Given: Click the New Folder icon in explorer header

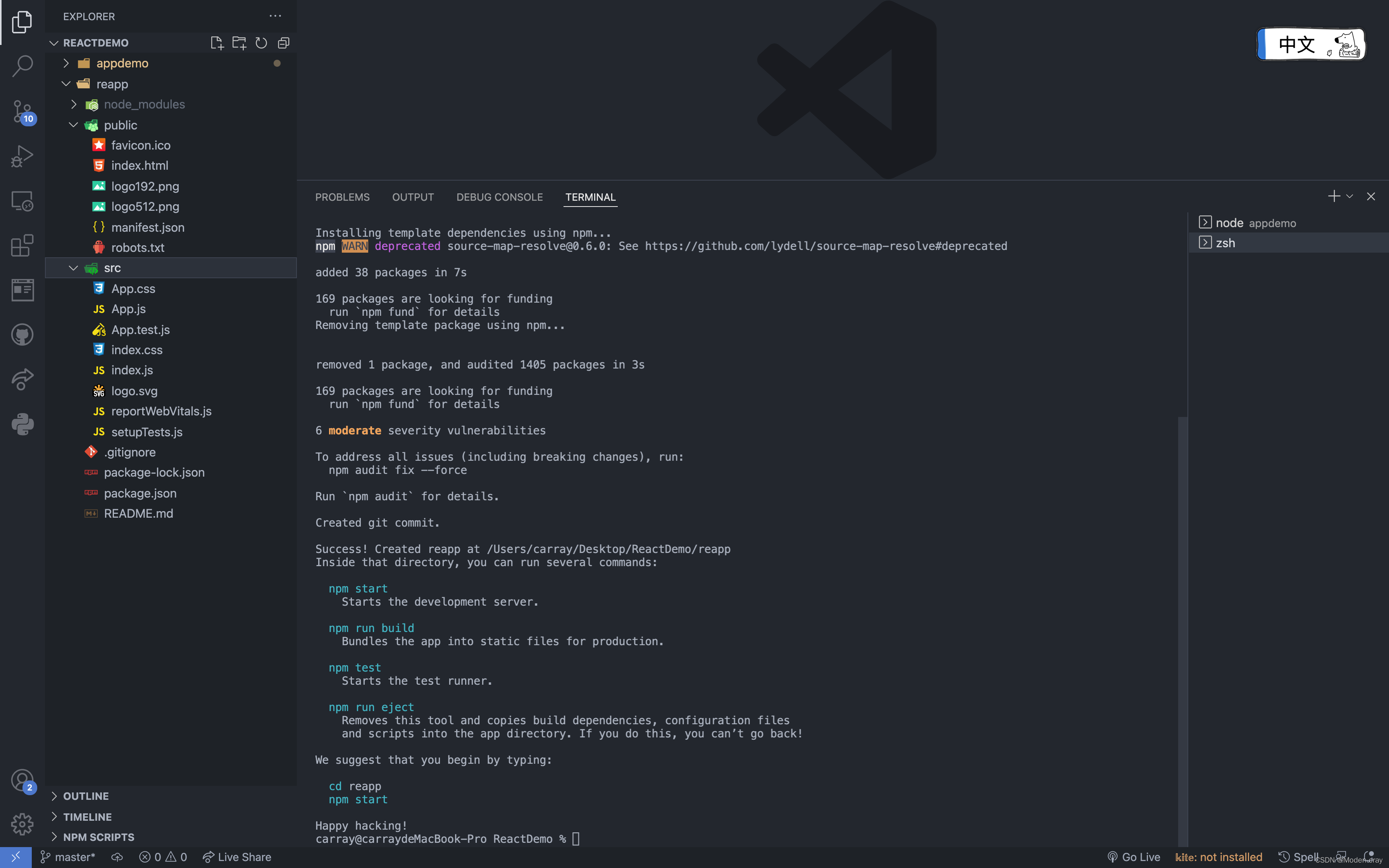Looking at the screenshot, I should click(239, 43).
